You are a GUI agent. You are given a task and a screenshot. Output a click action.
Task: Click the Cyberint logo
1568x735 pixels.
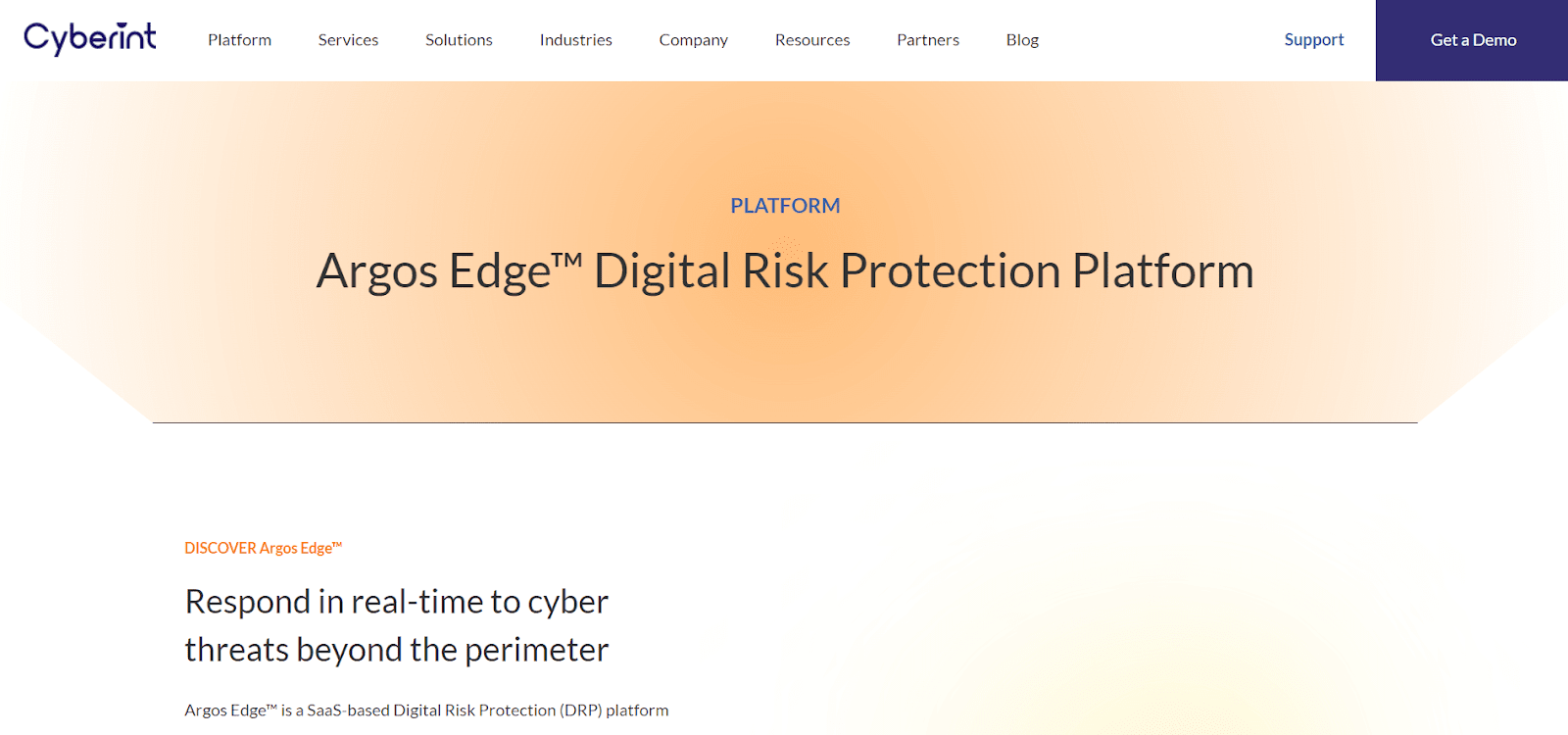point(89,38)
